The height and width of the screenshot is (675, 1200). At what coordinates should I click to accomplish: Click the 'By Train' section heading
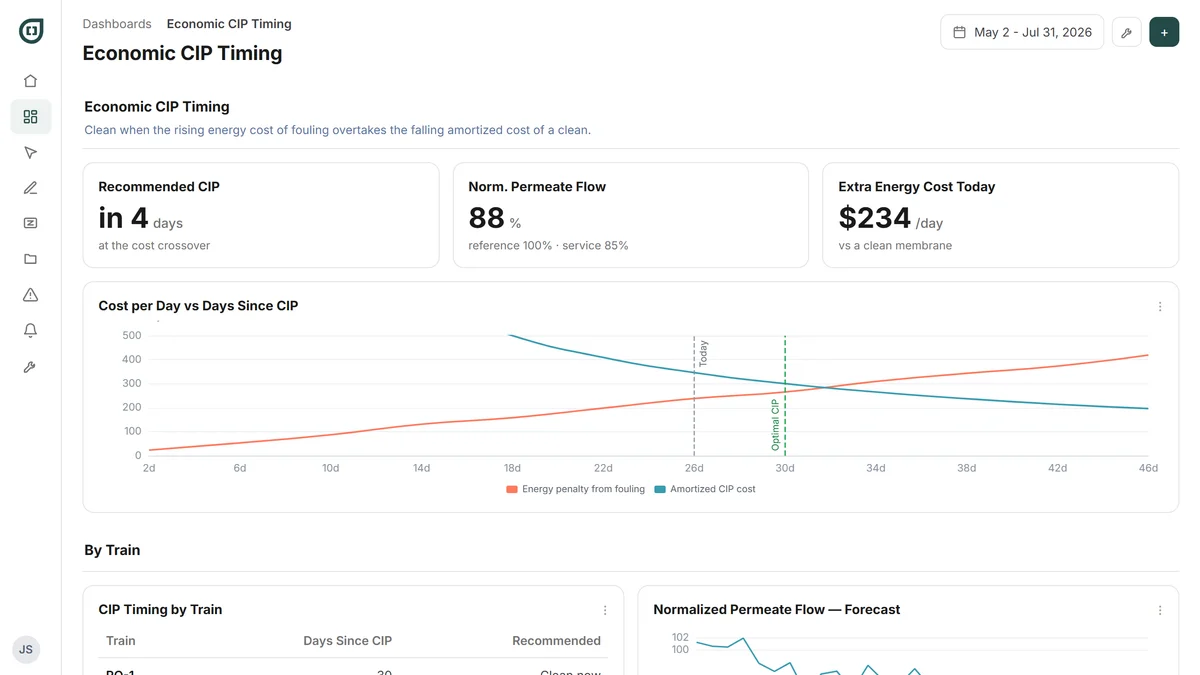click(112, 550)
